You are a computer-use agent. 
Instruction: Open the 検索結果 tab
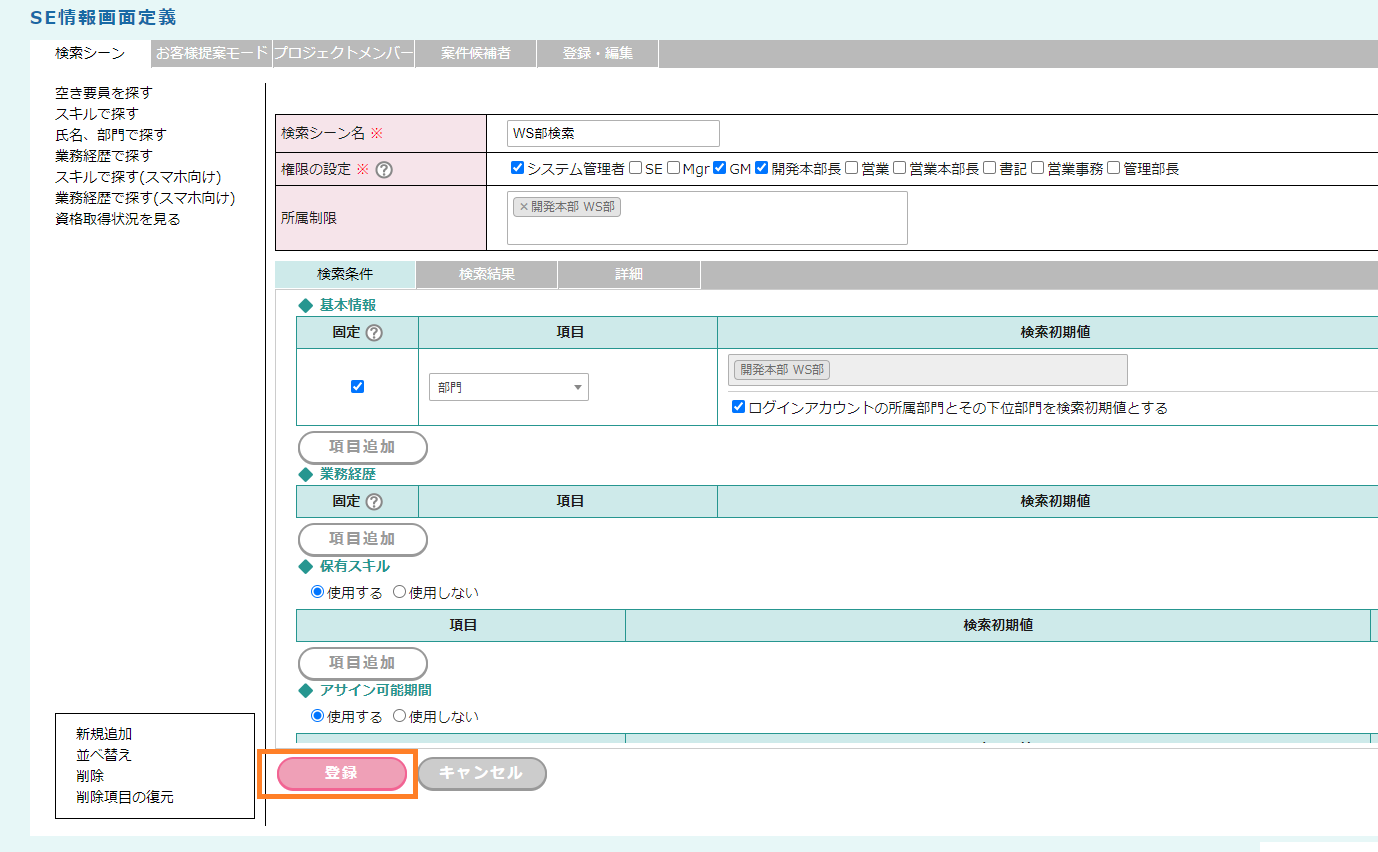pos(486,274)
